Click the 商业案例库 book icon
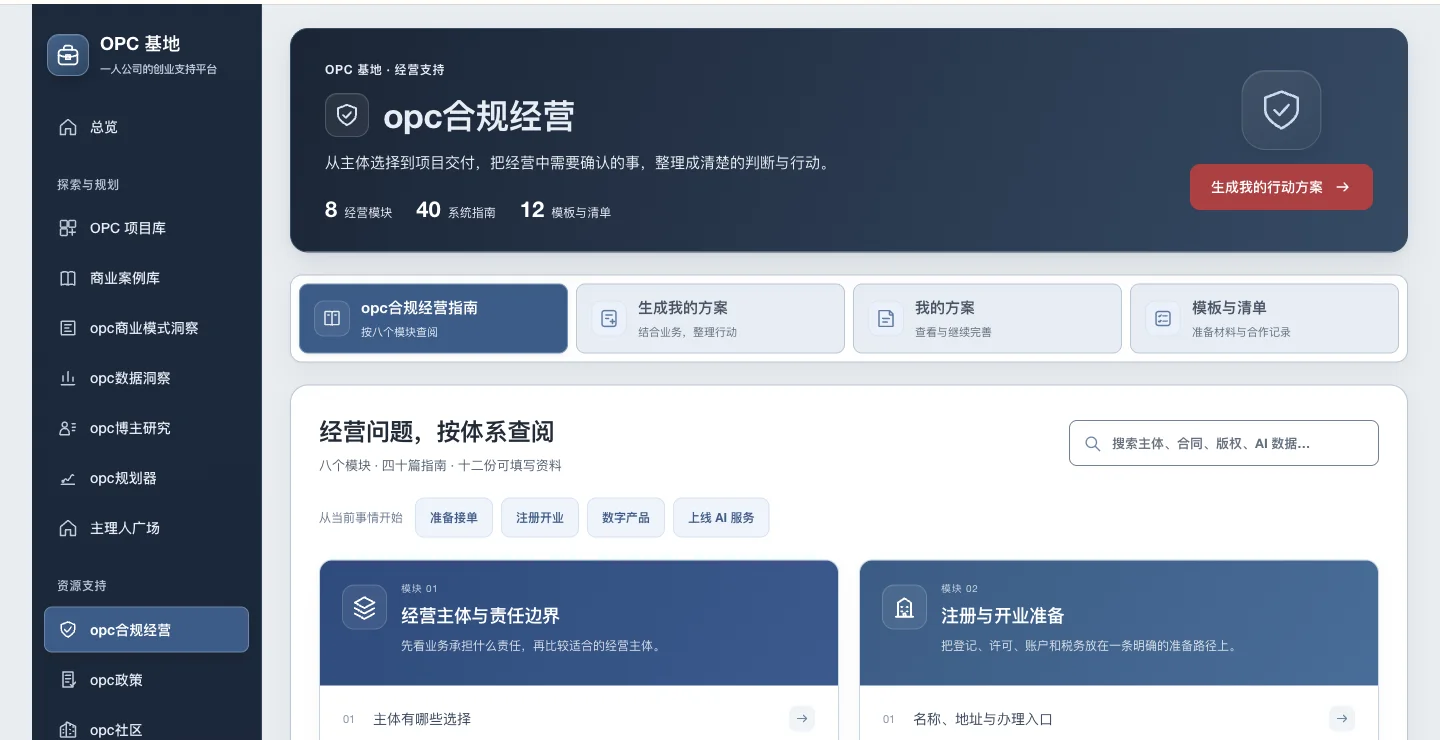Viewport: 1440px width, 740px height. pos(68,278)
